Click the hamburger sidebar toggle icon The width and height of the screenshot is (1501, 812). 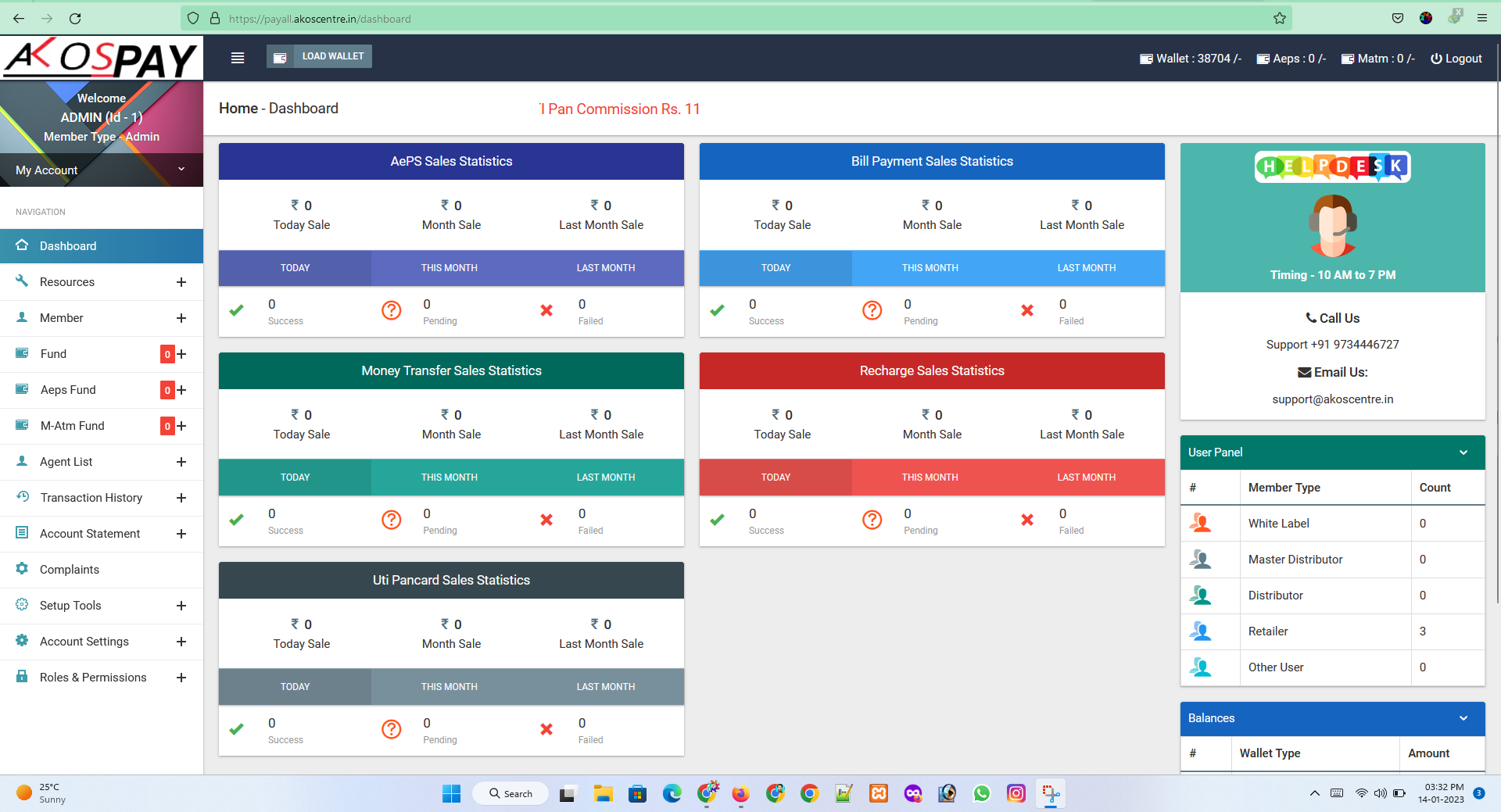[x=238, y=58]
